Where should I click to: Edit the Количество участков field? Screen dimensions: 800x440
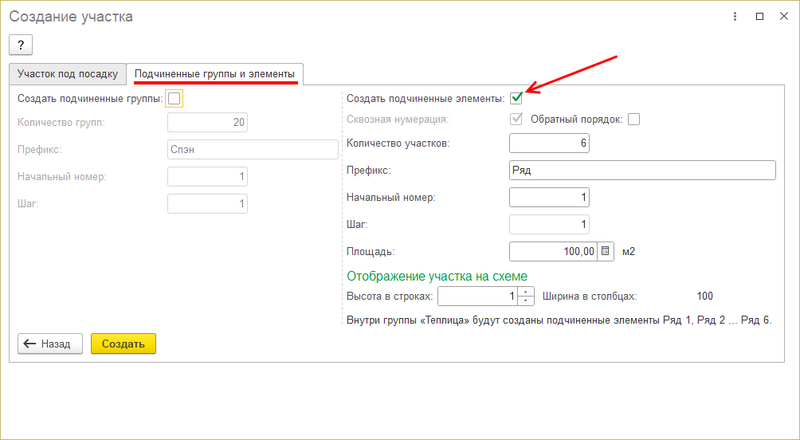click(x=549, y=143)
